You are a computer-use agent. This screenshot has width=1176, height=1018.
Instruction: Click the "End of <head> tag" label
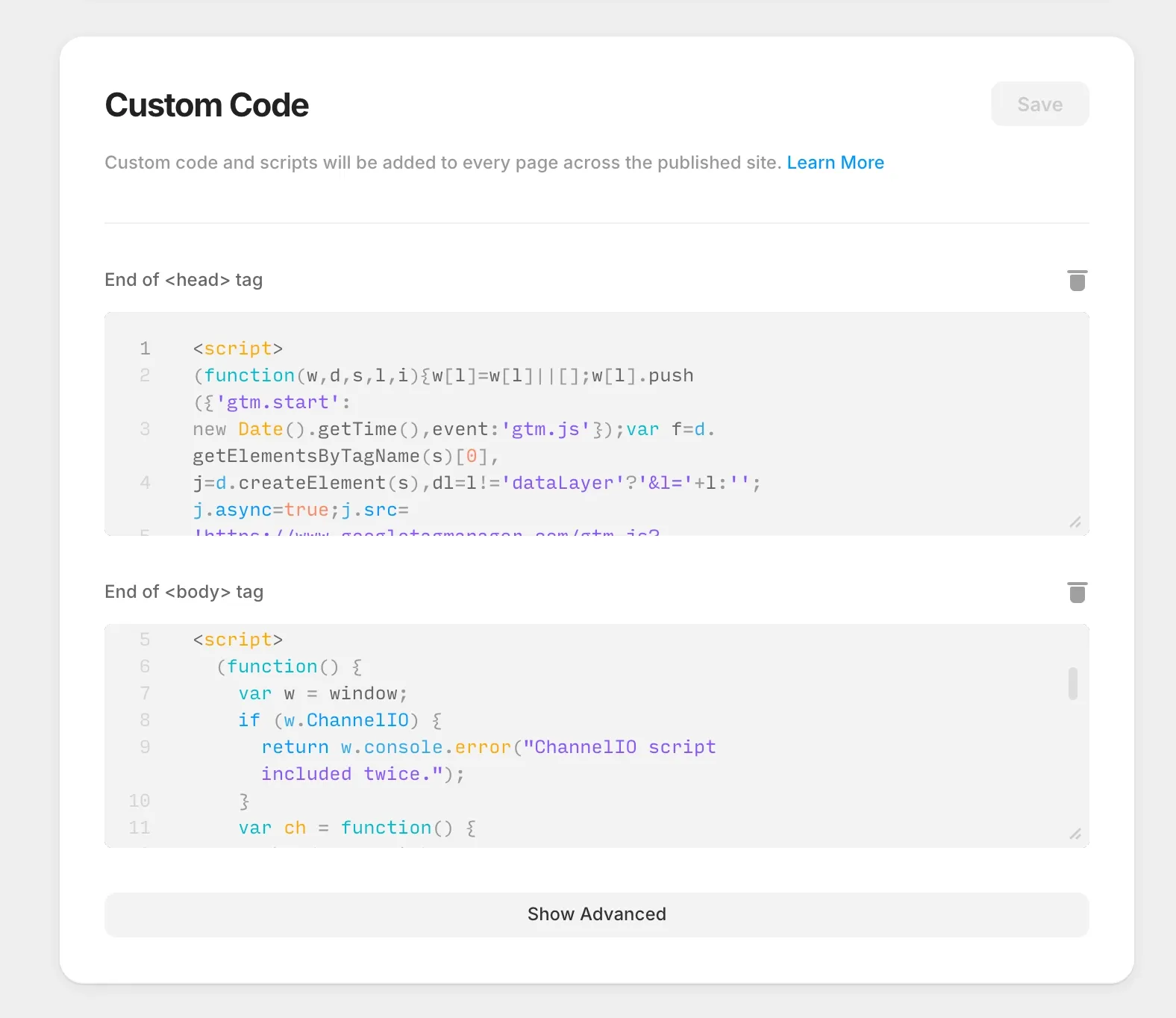click(x=184, y=280)
